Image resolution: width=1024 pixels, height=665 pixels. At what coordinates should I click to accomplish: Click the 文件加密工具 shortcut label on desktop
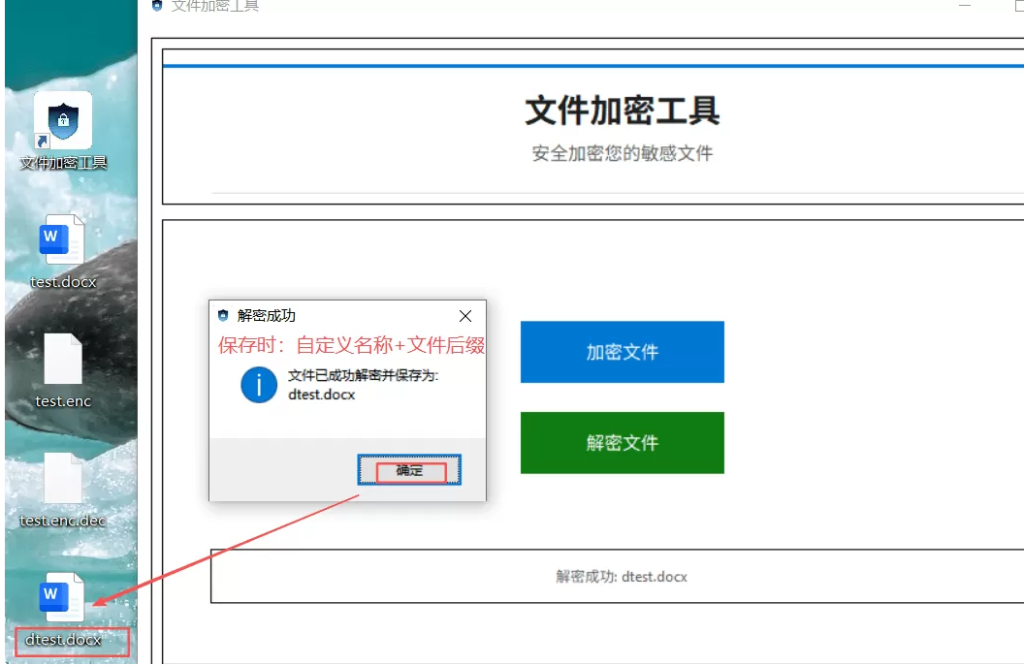[63, 162]
